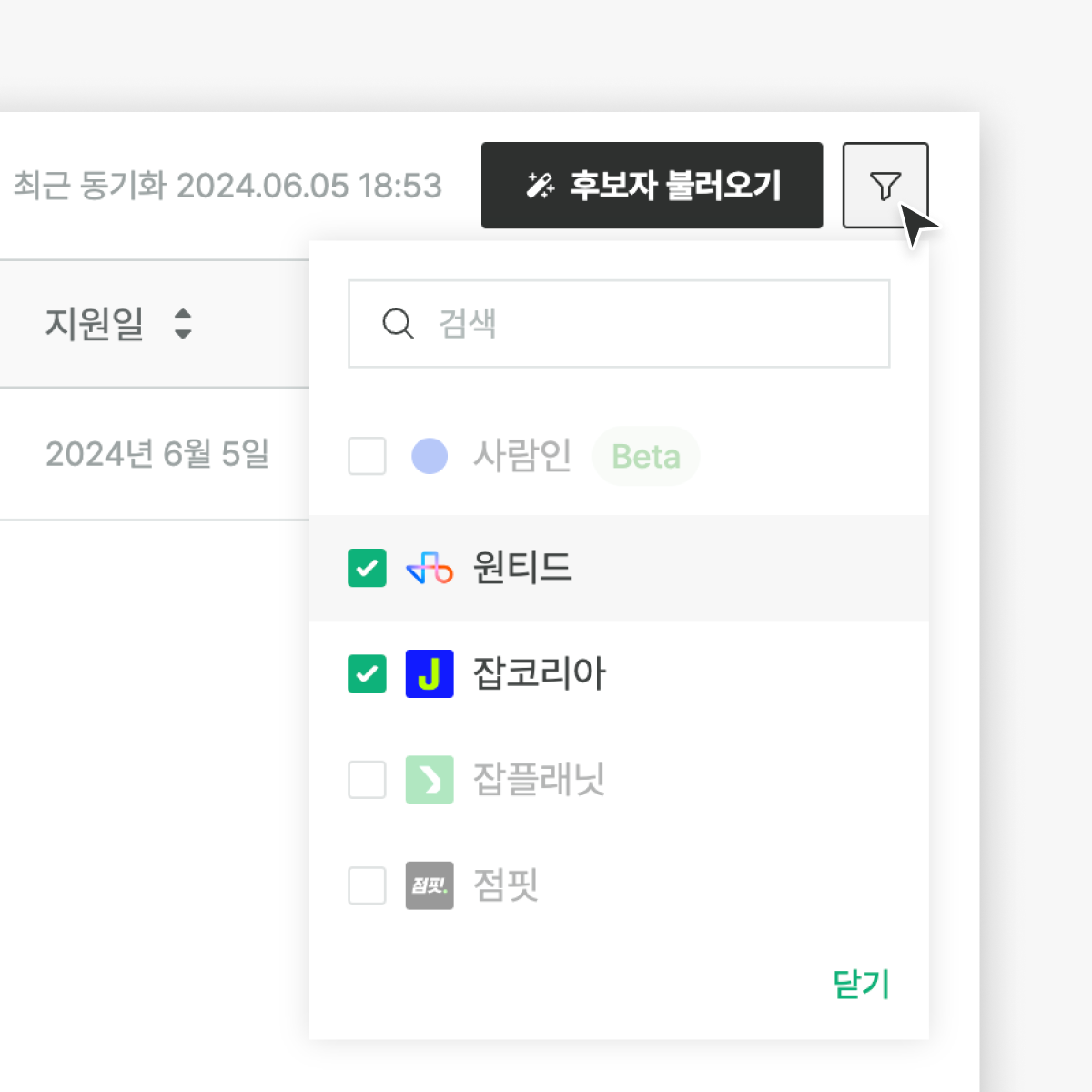Image resolution: width=1092 pixels, height=1092 pixels.
Task: Enable the 잡플래닛 checkbox
Action: [368, 780]
